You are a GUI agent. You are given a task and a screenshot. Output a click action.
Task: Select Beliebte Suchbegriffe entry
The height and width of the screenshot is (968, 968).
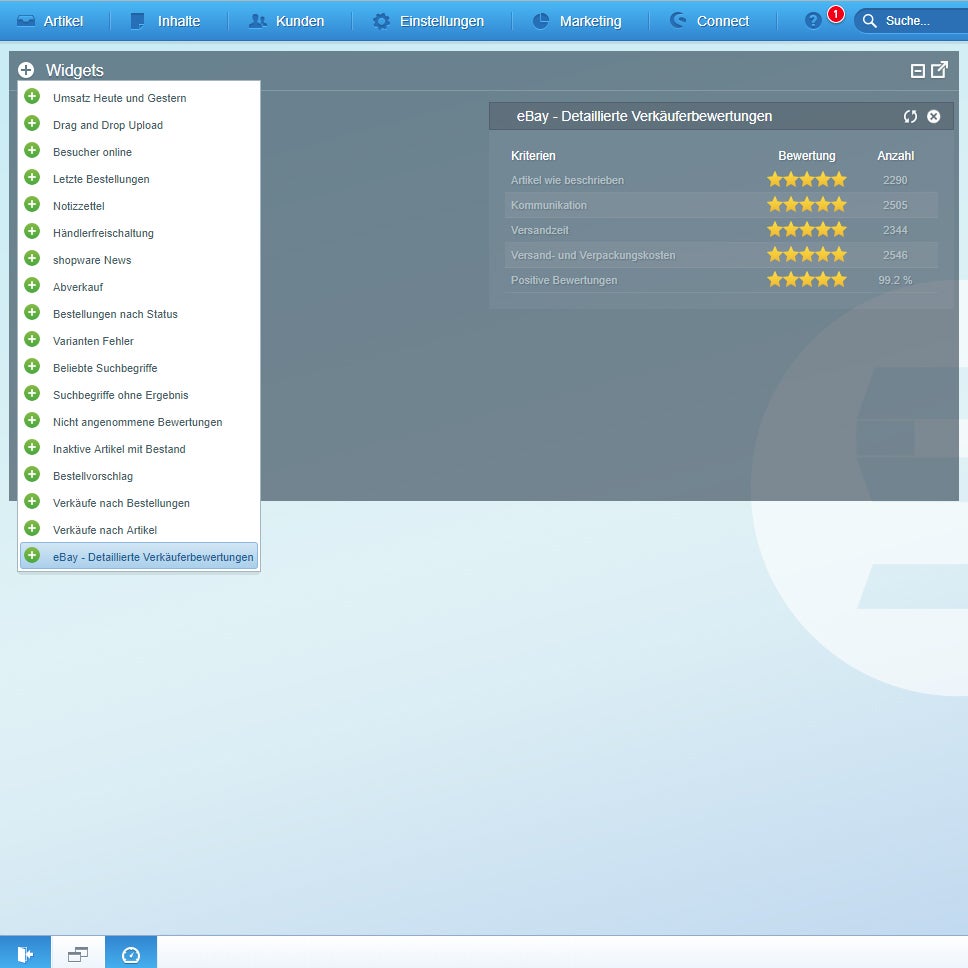139,368
